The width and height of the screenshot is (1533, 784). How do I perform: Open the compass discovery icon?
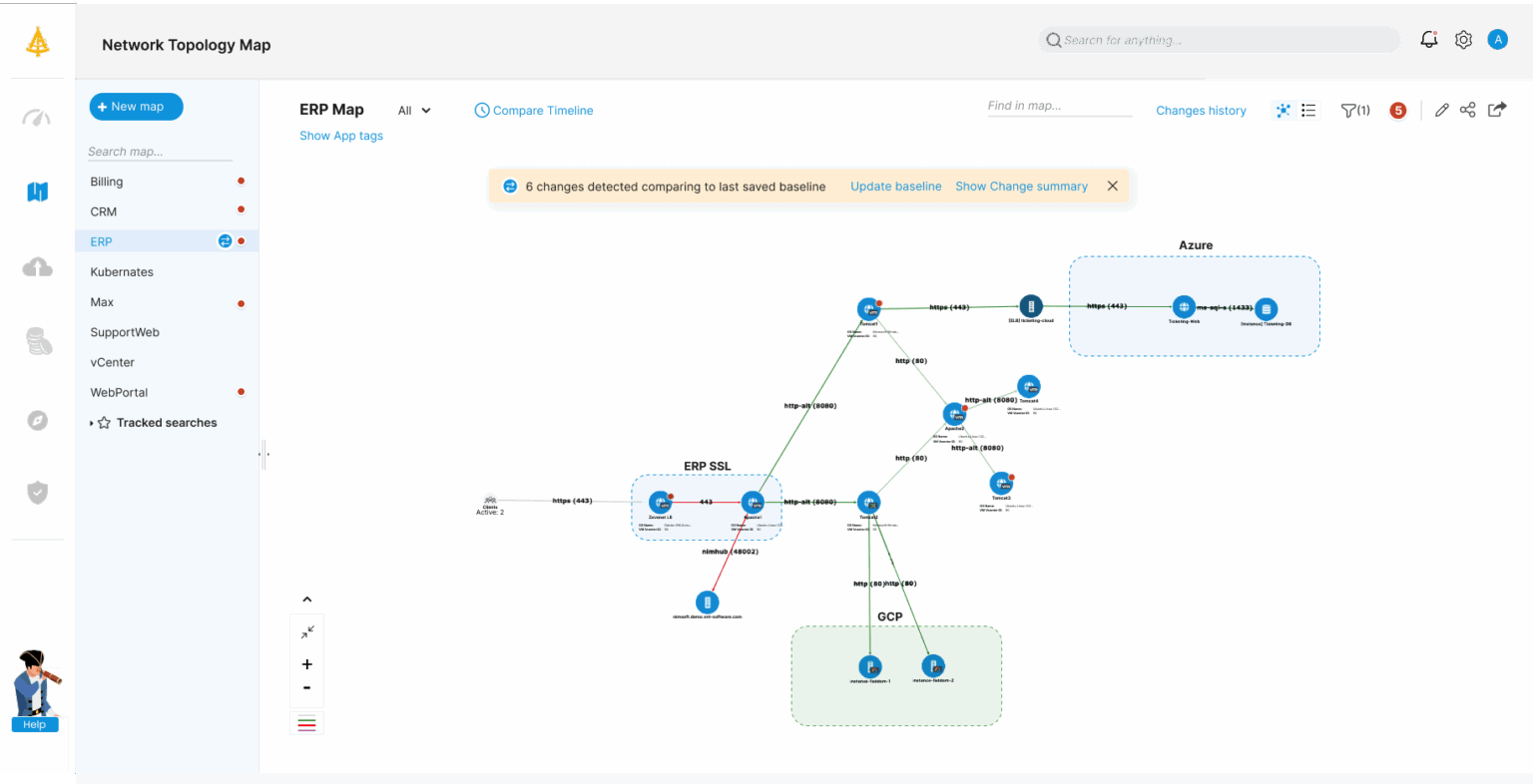tap(37, 420)
